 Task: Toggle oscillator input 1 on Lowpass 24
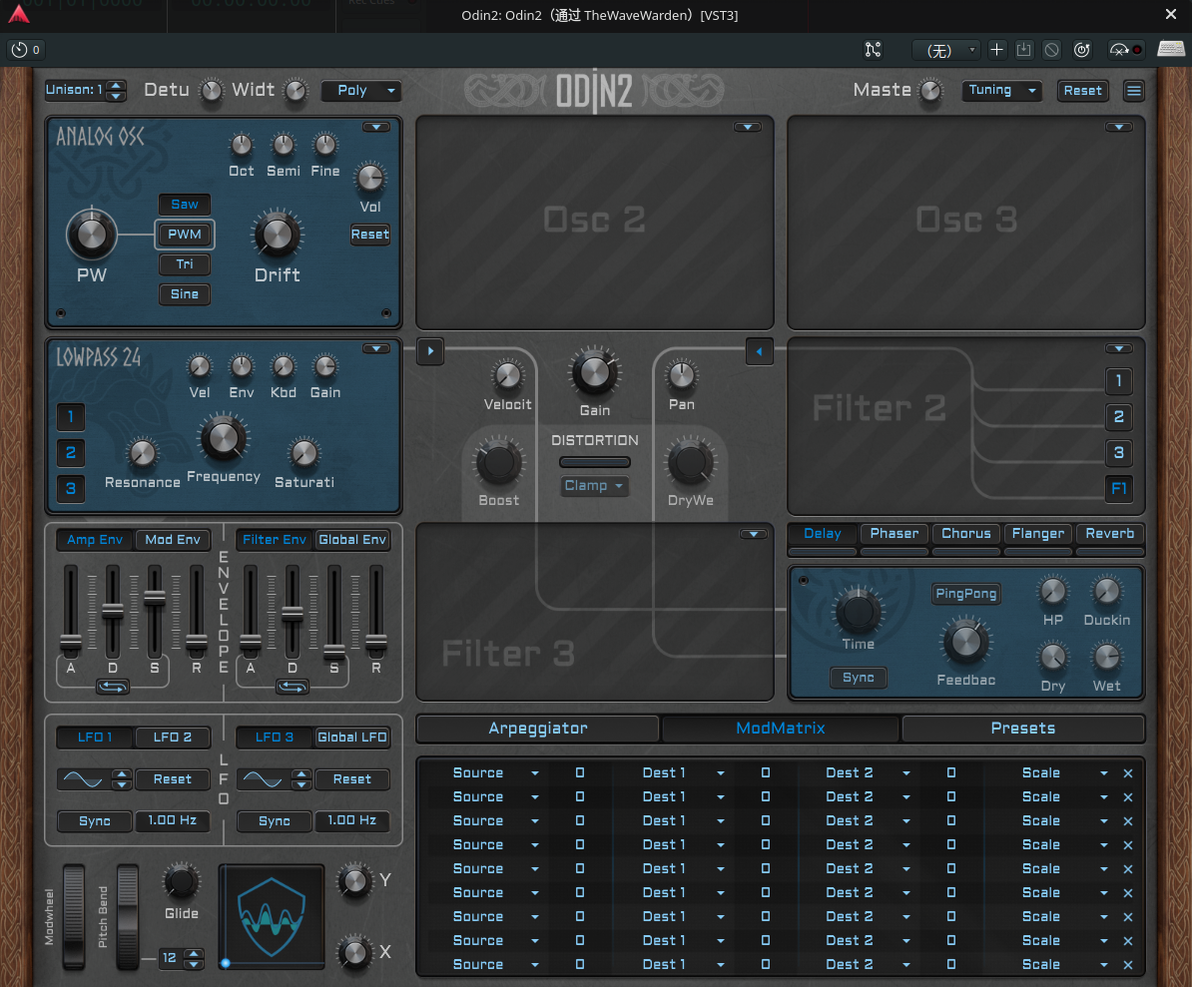point(71,417)
